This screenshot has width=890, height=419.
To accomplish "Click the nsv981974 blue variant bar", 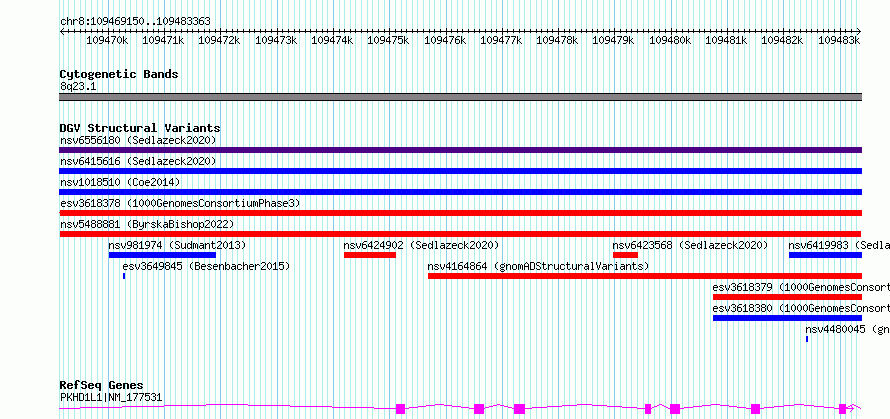I will coord(162,255).
